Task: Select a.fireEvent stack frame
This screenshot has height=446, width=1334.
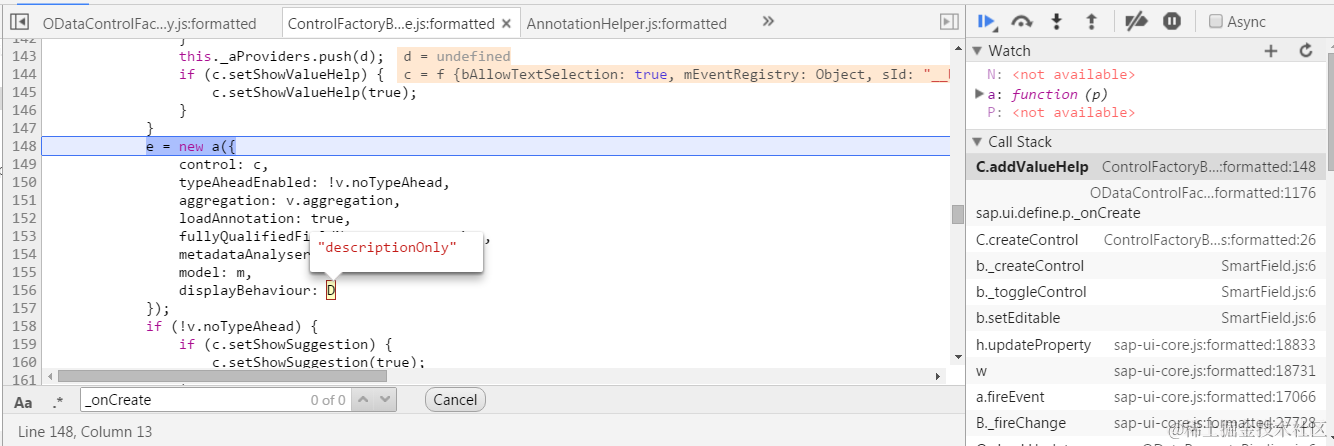Action: coord(1148,397)
